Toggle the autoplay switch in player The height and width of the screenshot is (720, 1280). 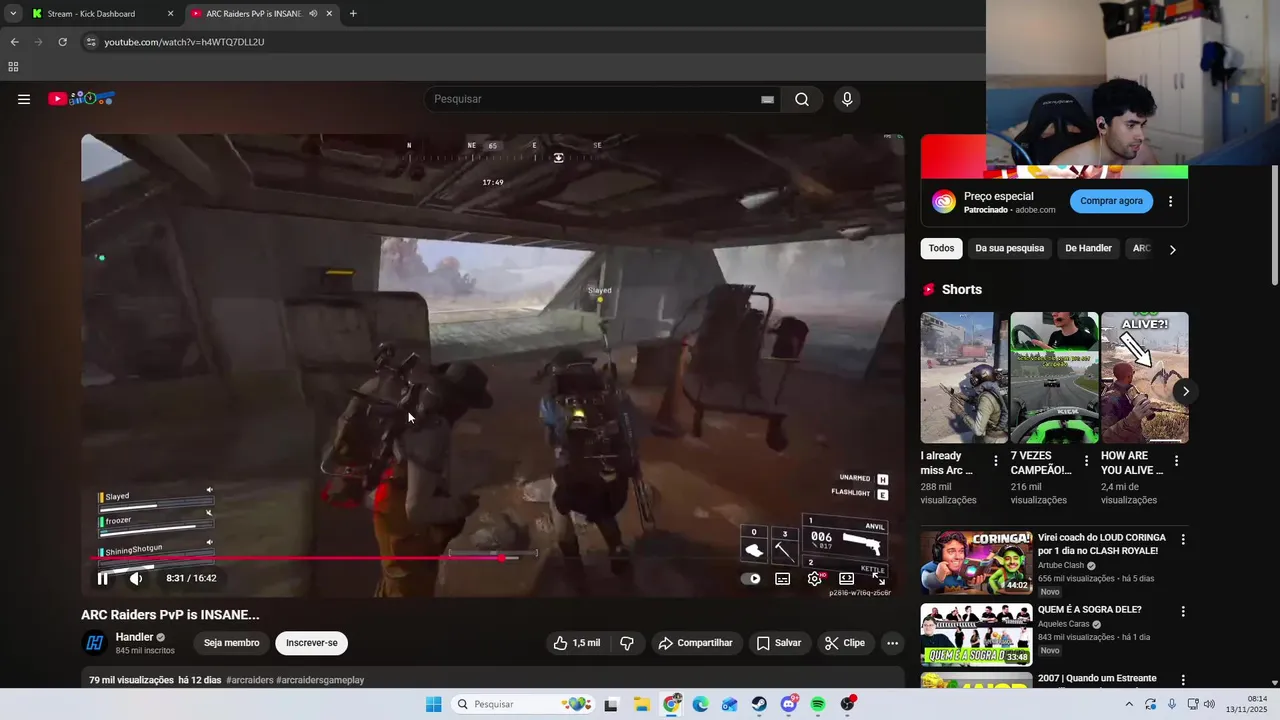click(751, 578)
